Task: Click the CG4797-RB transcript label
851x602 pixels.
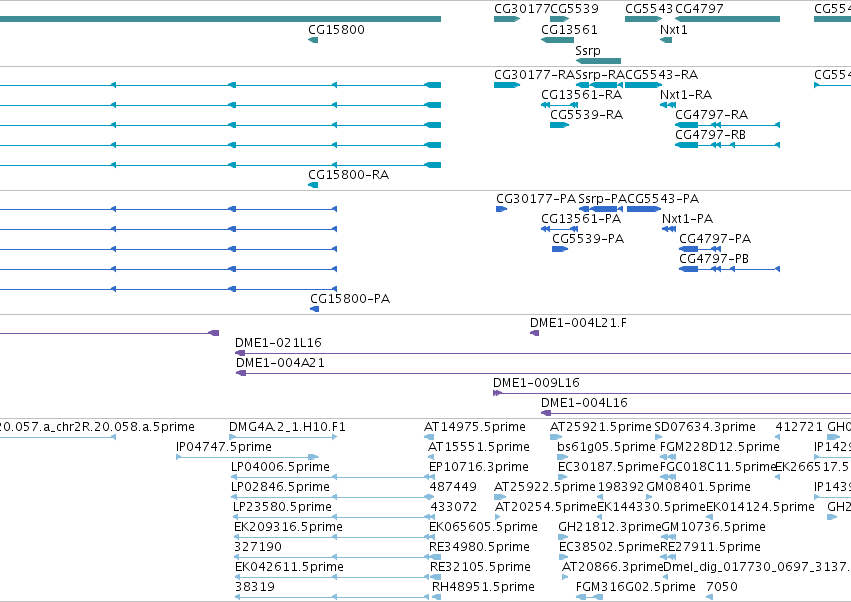Action: tap(710, 135)
